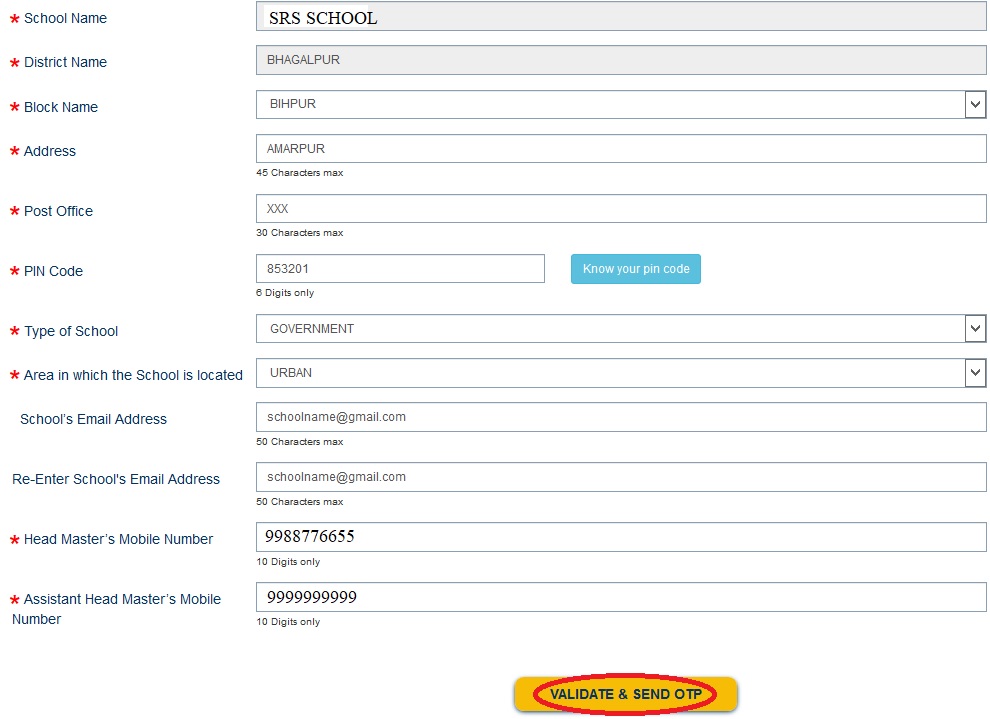This screenshot has height=719, width=990.
Task: Click the Head Master's Mobile Number label
Action: (x=118, y=539)
